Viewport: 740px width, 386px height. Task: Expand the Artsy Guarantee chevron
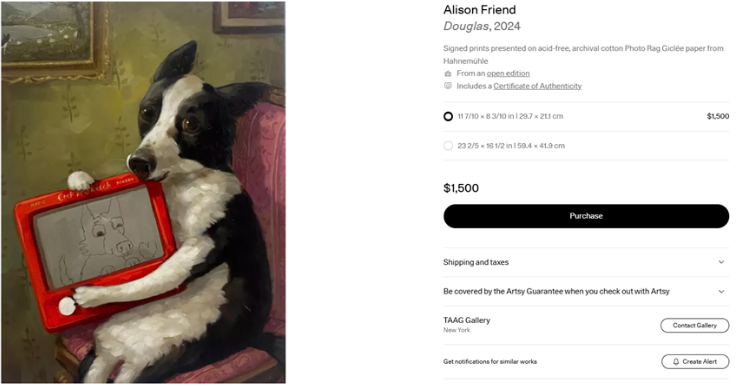[x=721, y=292]
